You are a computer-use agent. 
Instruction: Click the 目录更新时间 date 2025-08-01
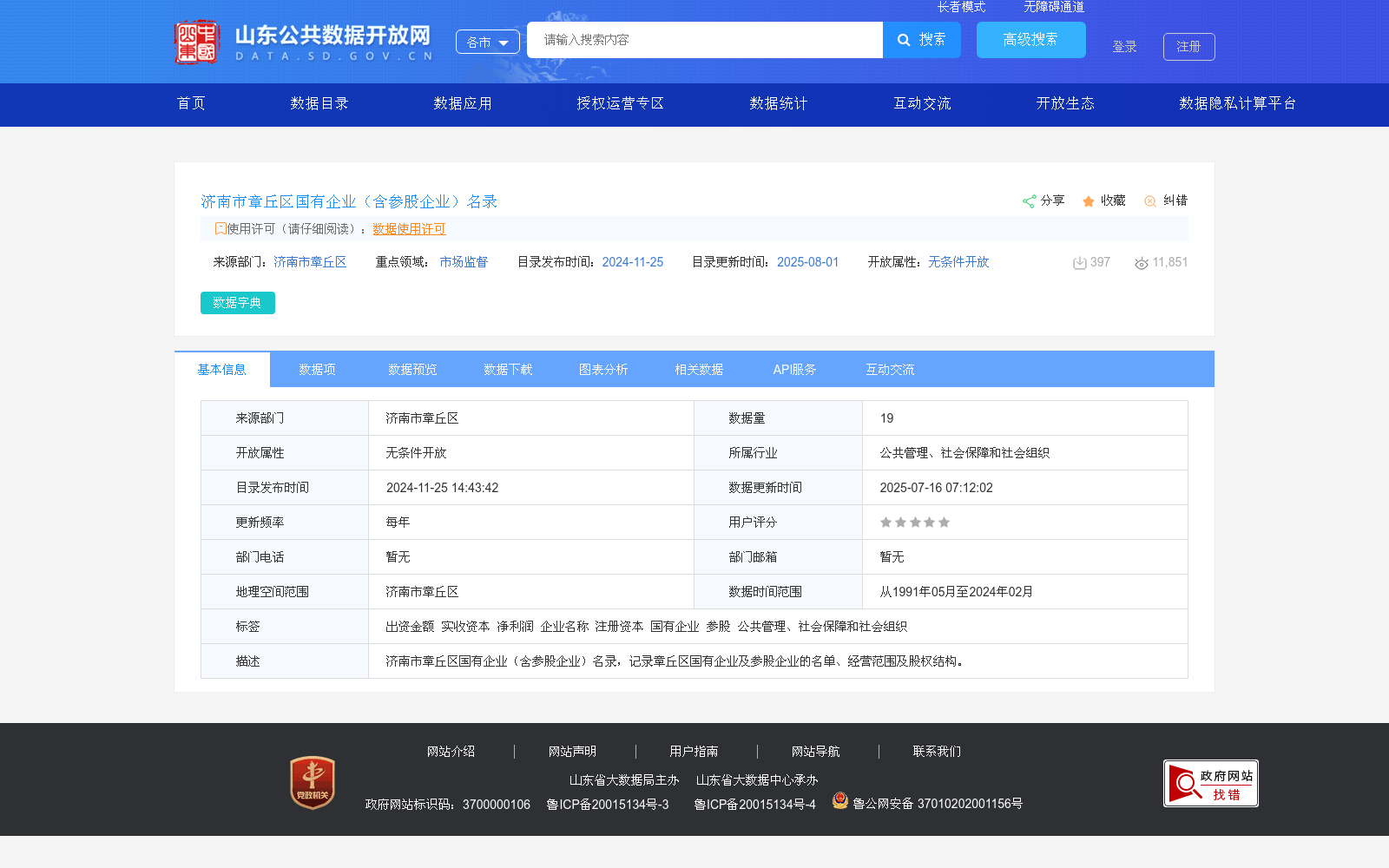[808, 262]
